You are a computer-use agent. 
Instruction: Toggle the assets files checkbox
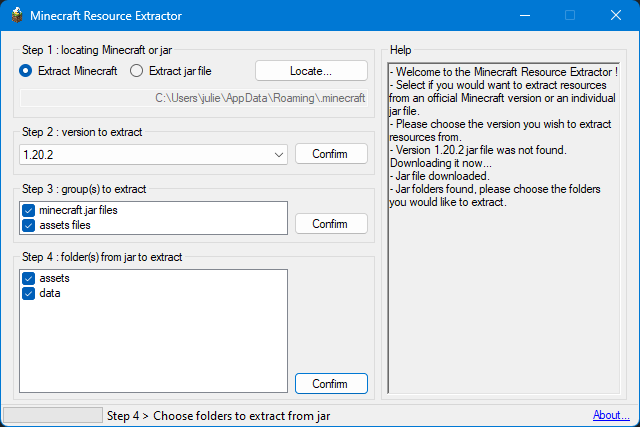pos(28,226)
